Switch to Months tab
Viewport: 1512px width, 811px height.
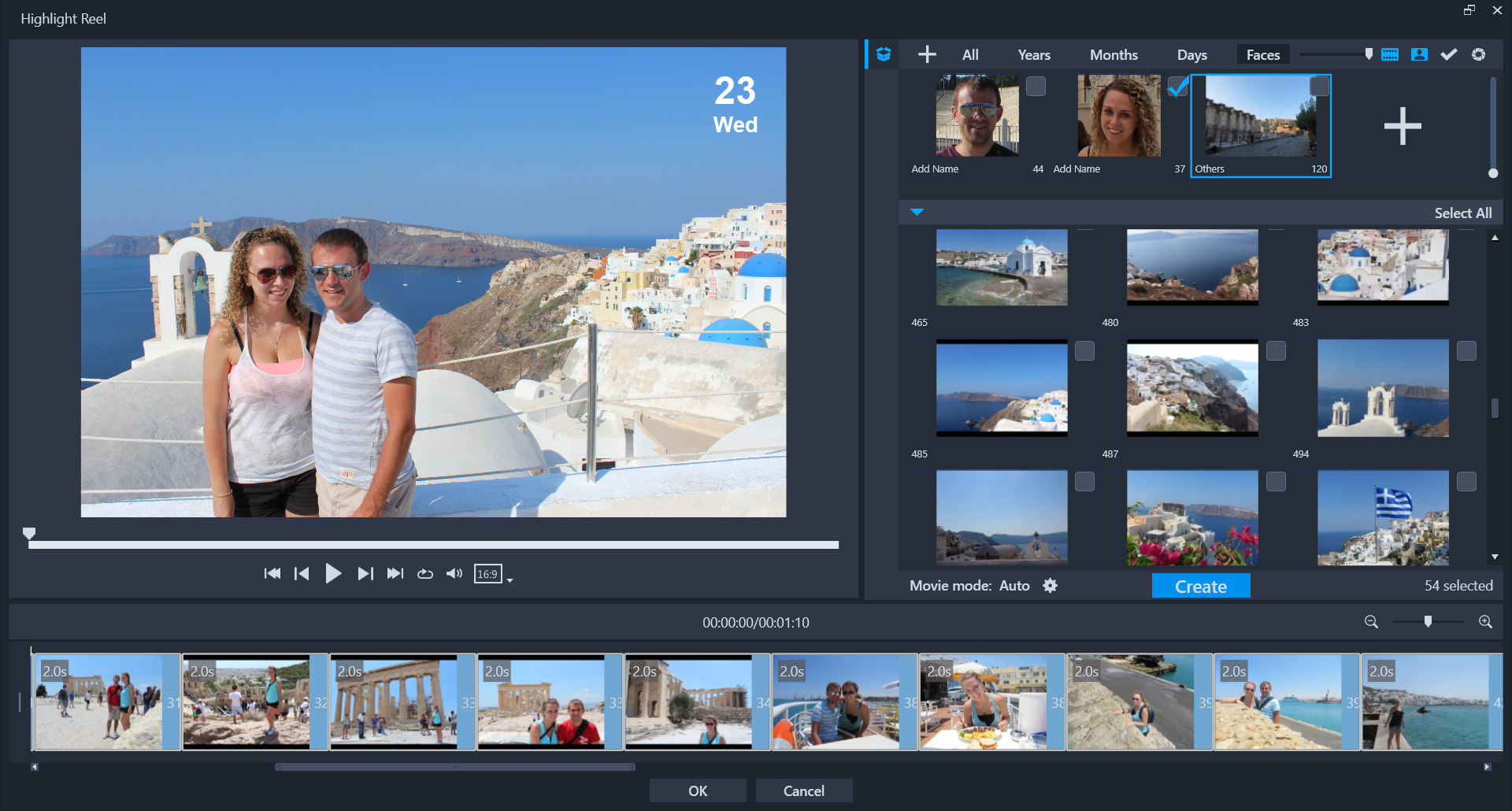(x=1114, y=55)
